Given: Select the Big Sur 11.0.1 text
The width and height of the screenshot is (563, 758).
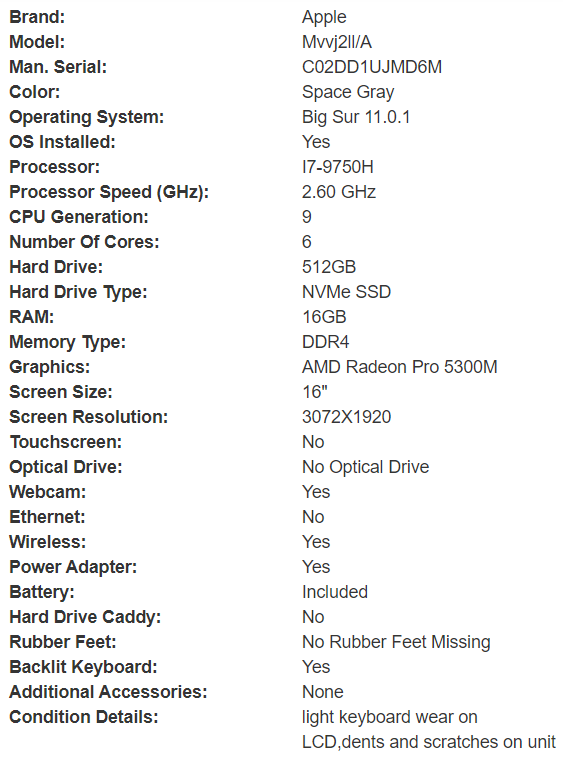Looking at the screenshot, I should (356, 117).
